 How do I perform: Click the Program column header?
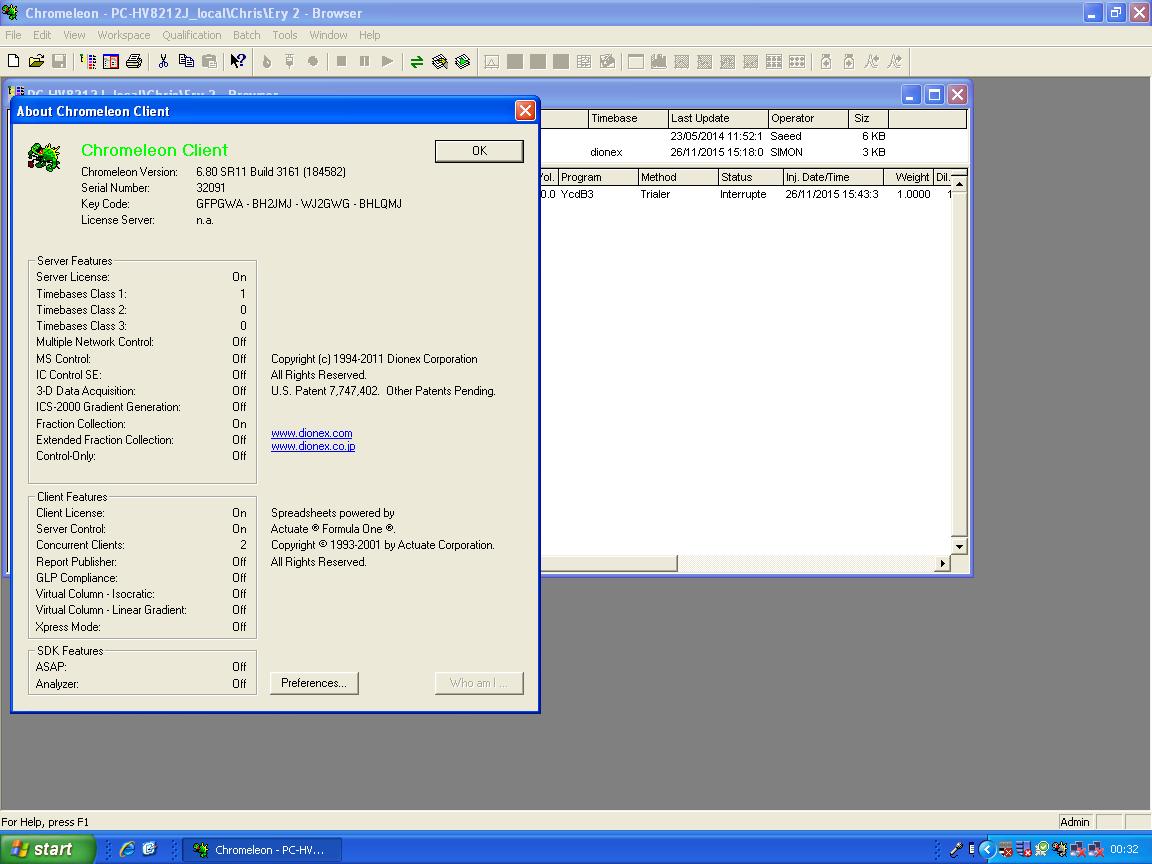(x=598, y=177)
